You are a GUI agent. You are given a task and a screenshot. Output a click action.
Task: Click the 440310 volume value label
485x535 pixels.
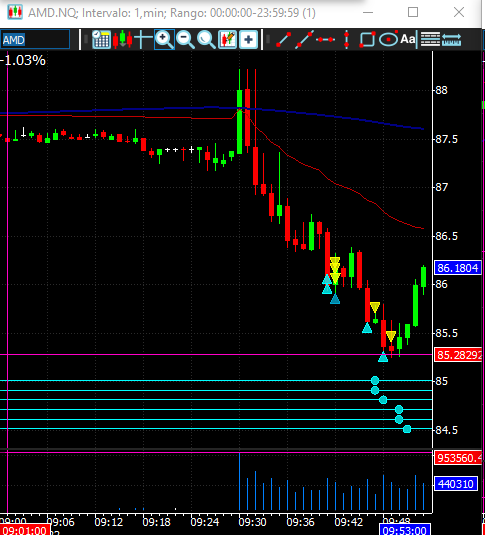[x=455, y=484]
